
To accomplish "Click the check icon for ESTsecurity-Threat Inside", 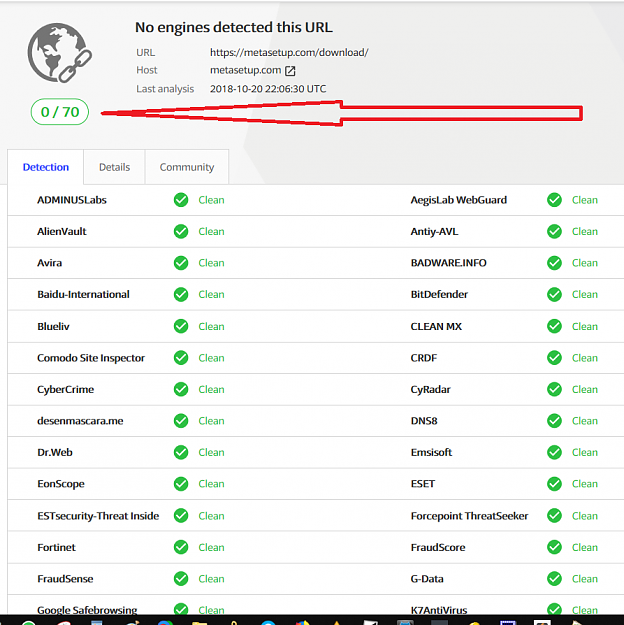I will click(x=181, y=516).
